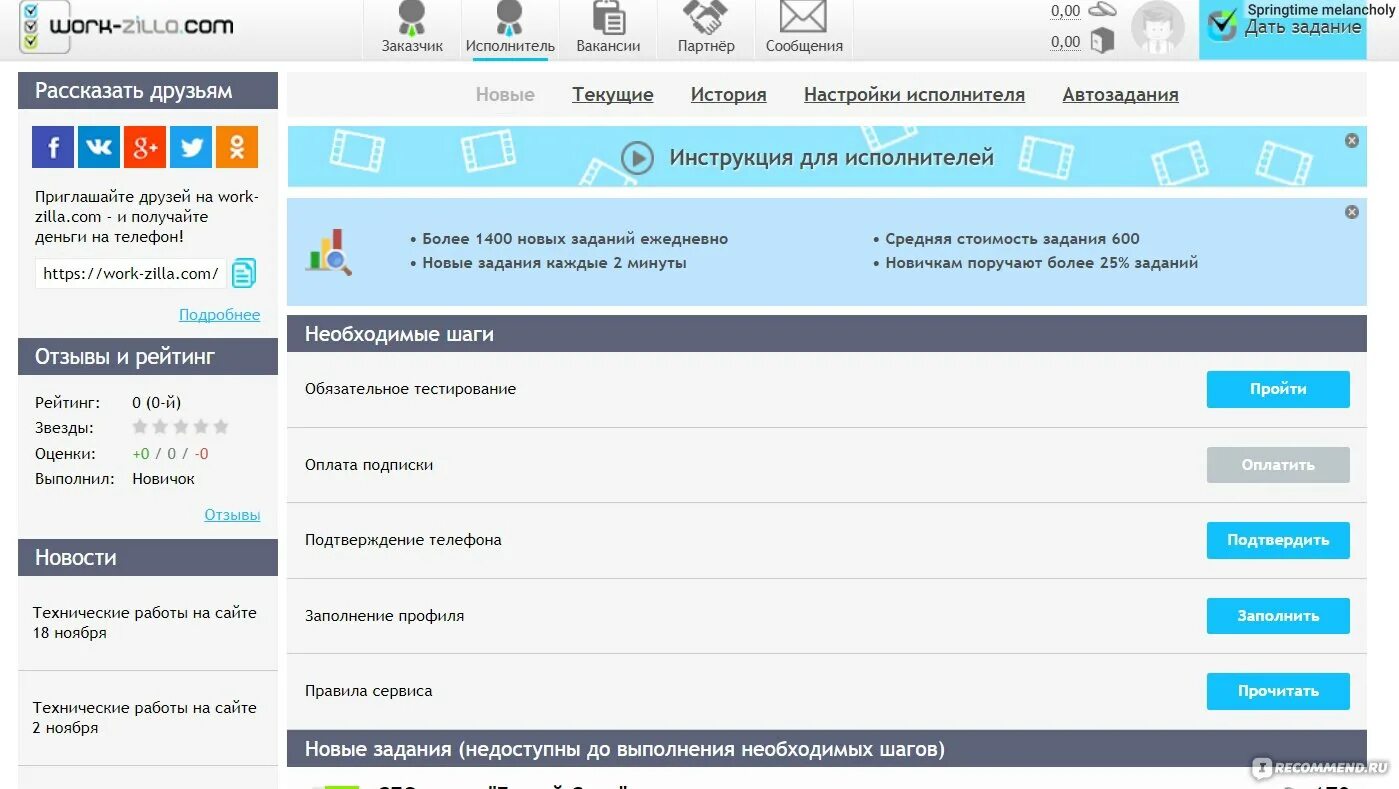1399x789 pixels.
Task: Click Правила сервиса row text
Action: pyautogui.click(x=369, y=691)
